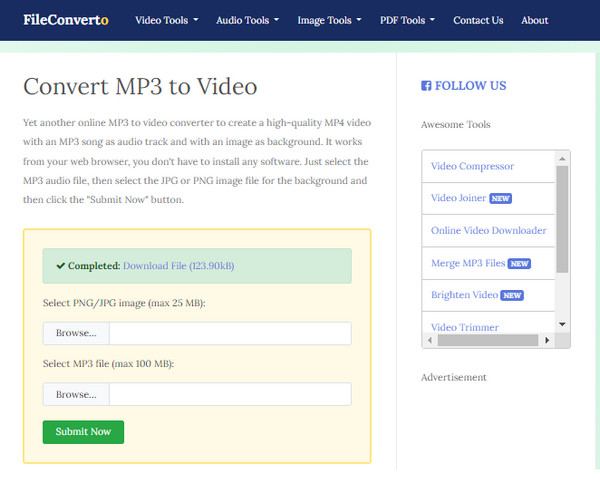
Task: Click the tools list scroll-right arrow
Action: tap(547, 340)
